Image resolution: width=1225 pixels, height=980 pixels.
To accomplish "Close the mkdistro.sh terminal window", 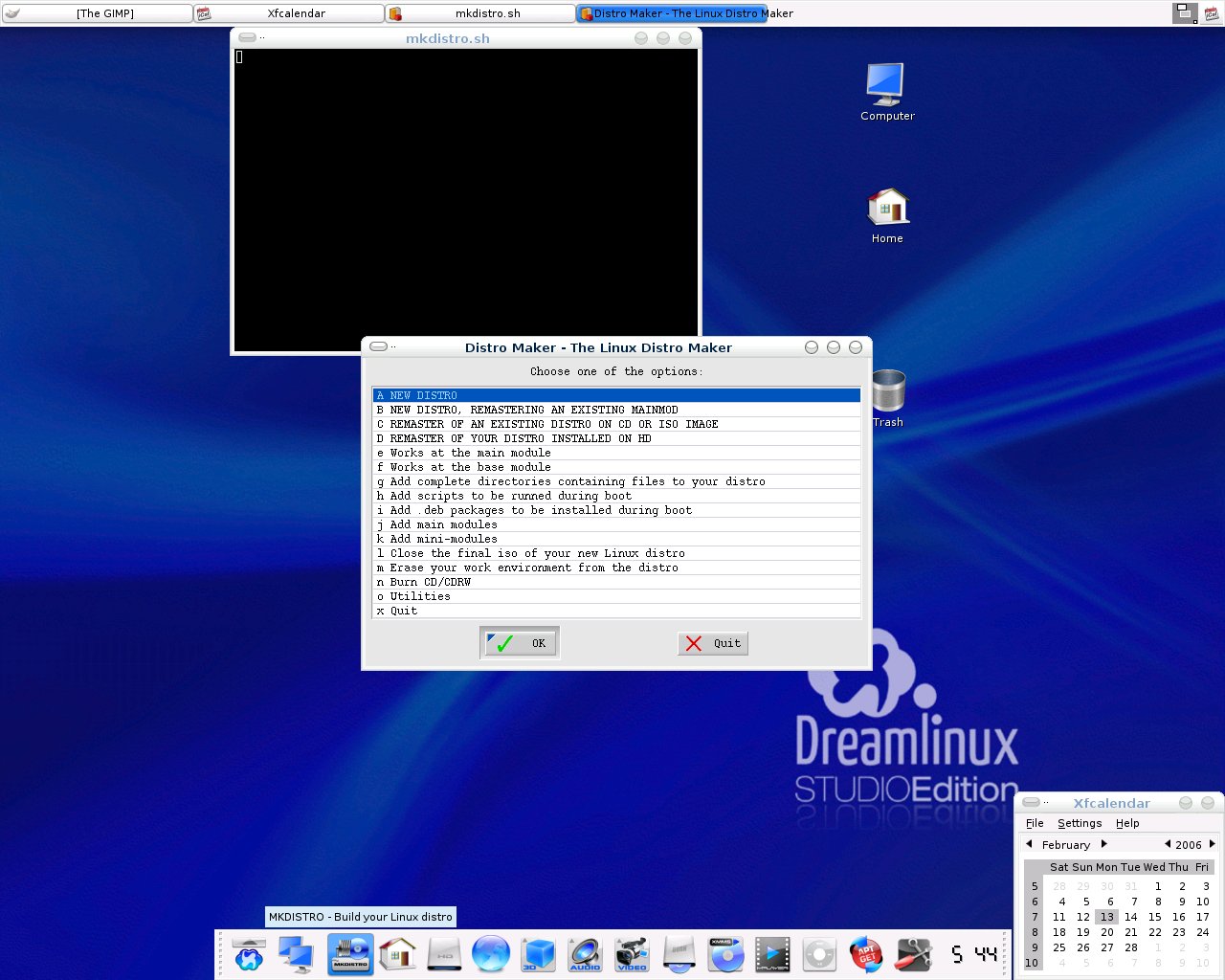I will [x=685, y=38].
